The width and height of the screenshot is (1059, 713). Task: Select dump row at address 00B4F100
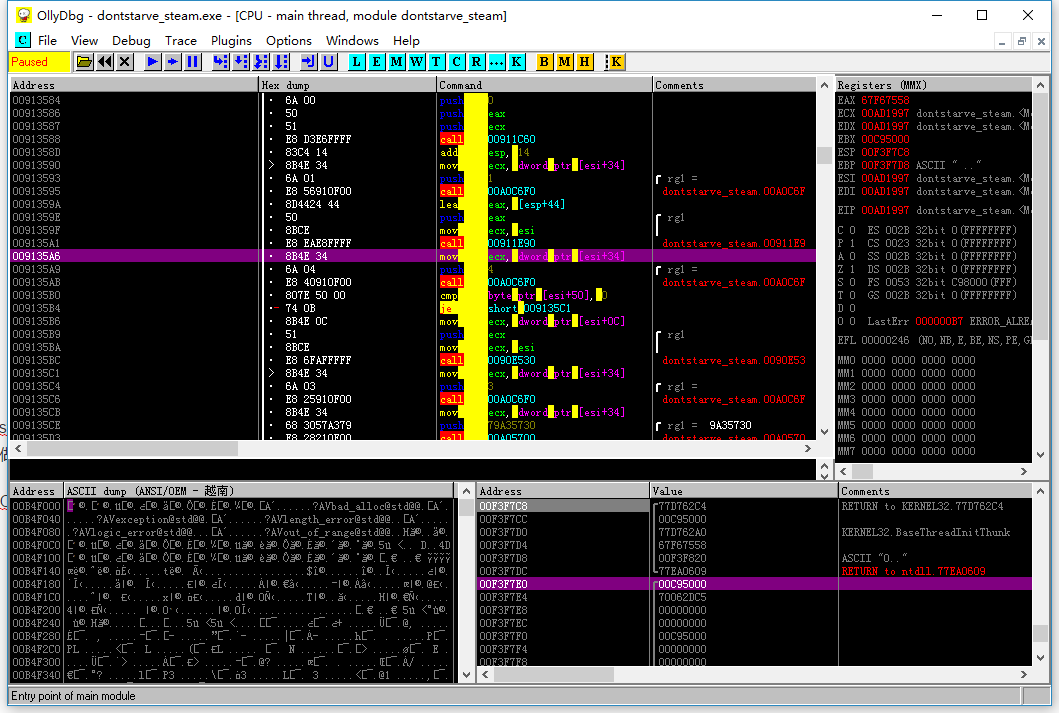tap(232, 558)
